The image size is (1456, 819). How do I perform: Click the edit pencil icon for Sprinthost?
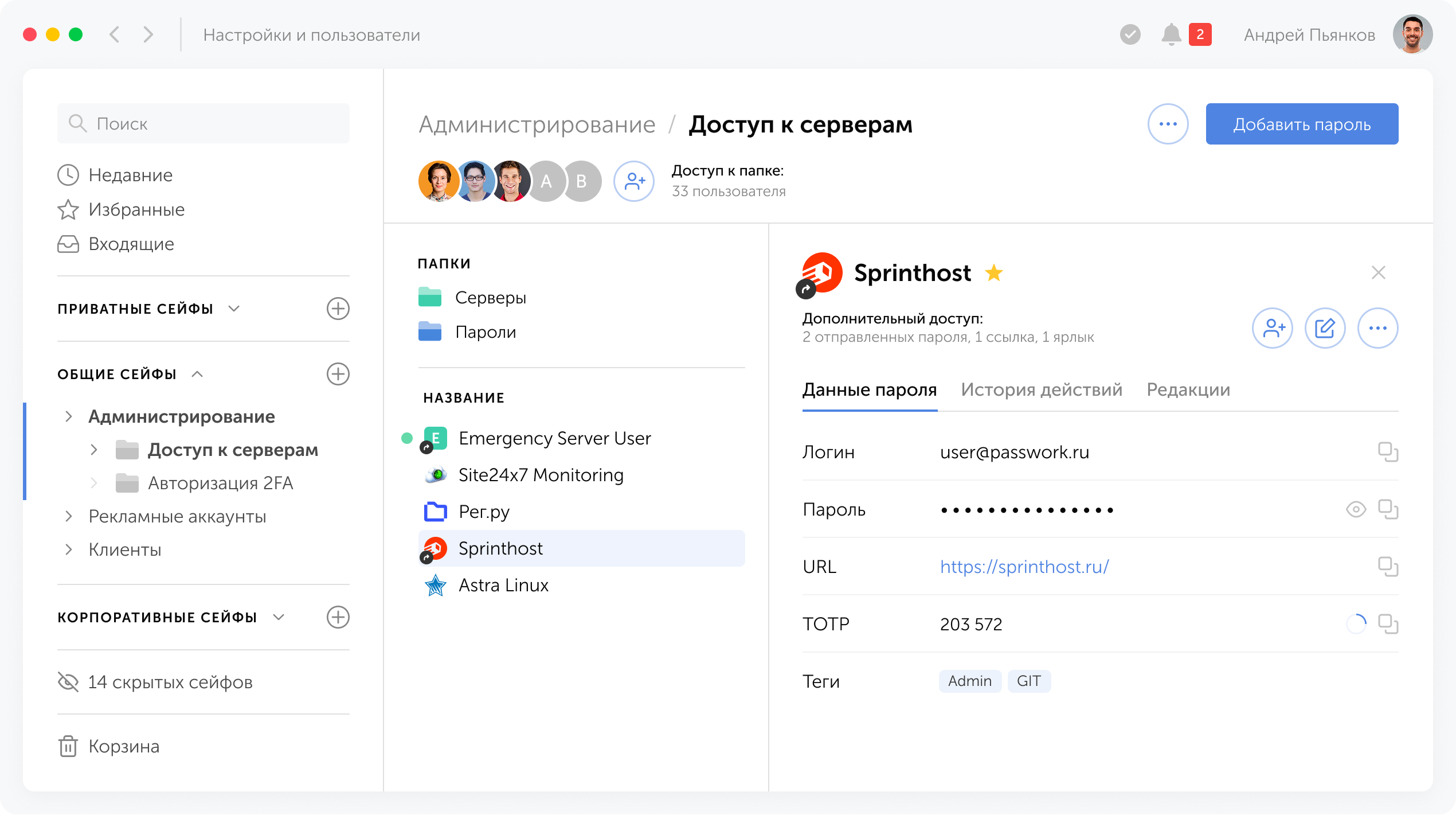pyautogui.click(x=1326, y=328)
